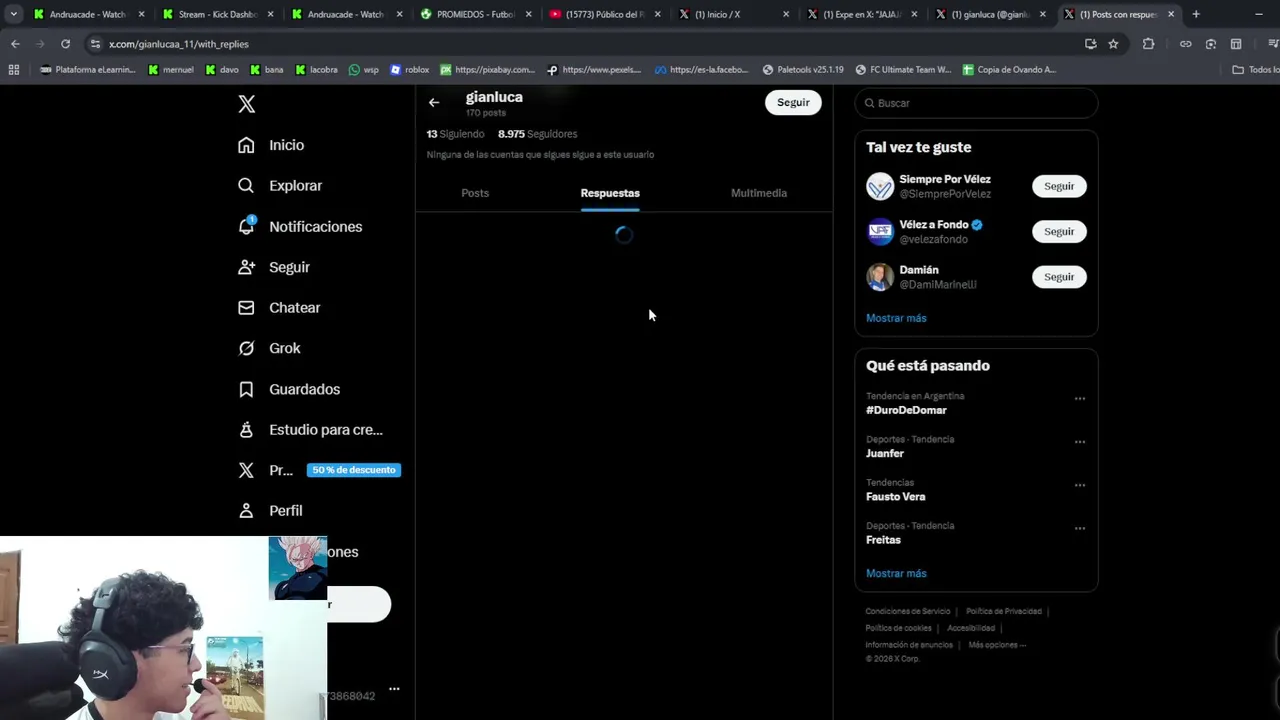Go back with the profile arrow
1280x720 pixels.
point(434,102)
